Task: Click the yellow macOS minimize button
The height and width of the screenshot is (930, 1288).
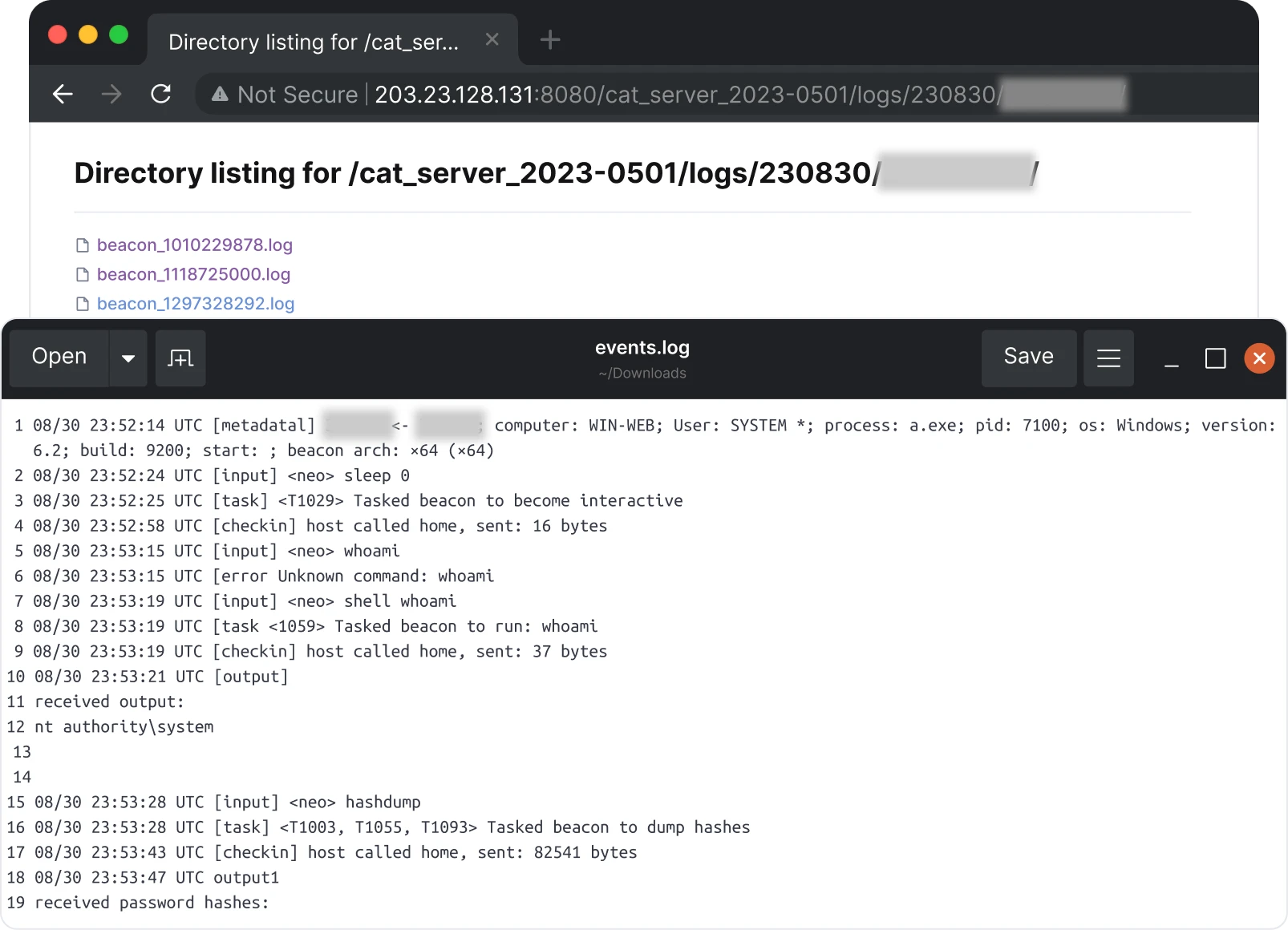Action: tap(88, 34)
